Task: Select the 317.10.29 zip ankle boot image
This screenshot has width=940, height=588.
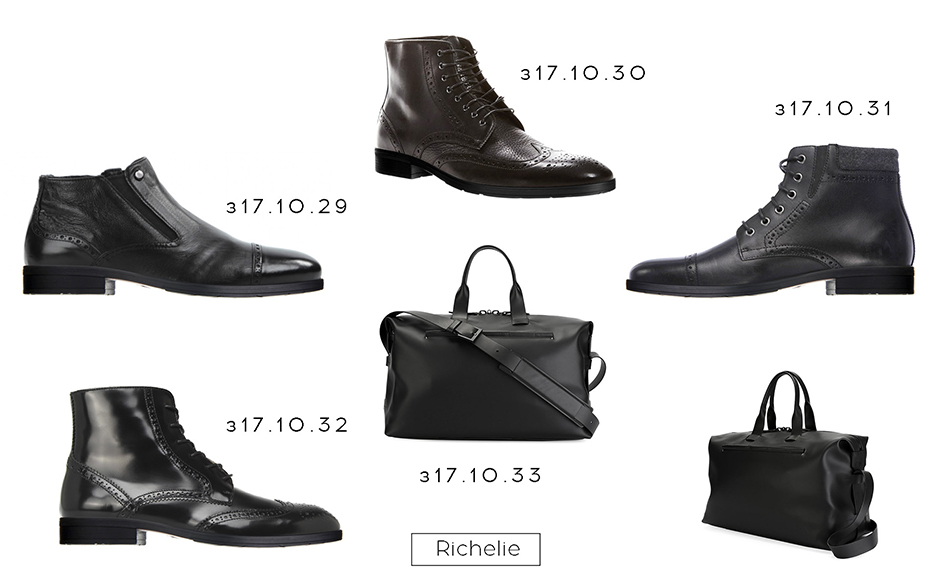Action: click(x=173, y=227)
